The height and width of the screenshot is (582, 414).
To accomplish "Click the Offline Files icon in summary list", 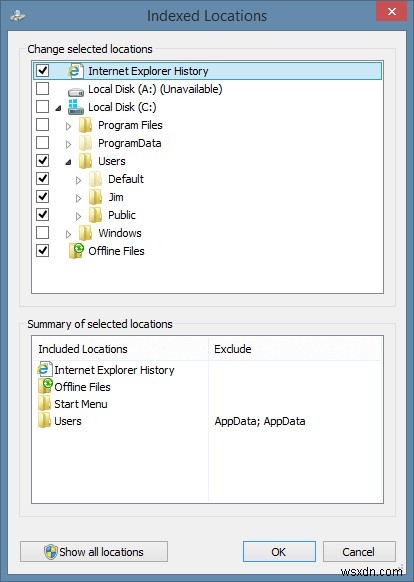I will (x=45, y=386).
